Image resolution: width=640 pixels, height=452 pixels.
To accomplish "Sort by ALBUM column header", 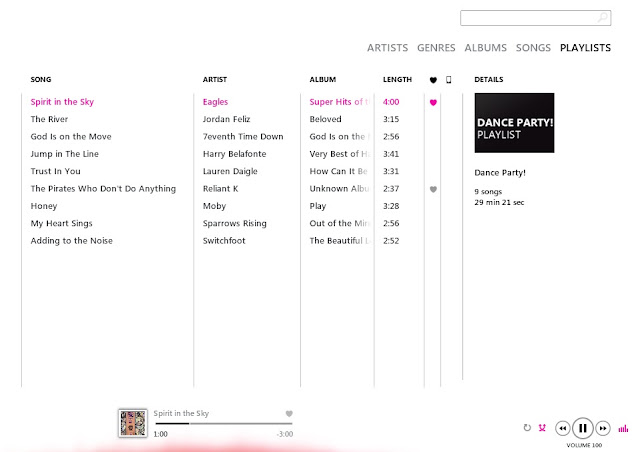I will [x=322, y=79].
